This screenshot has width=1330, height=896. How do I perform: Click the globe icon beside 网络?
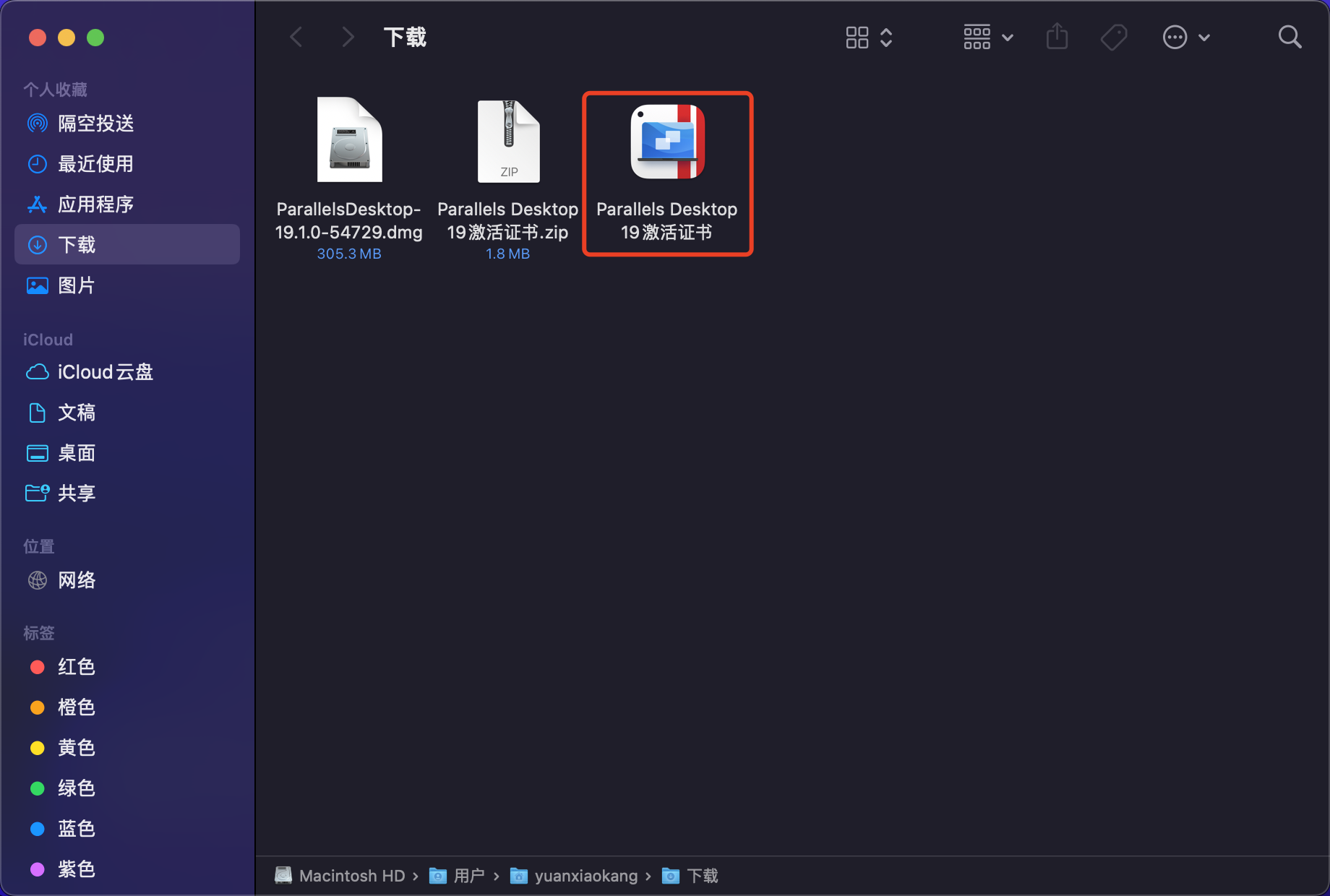click(x=37, y=580)
